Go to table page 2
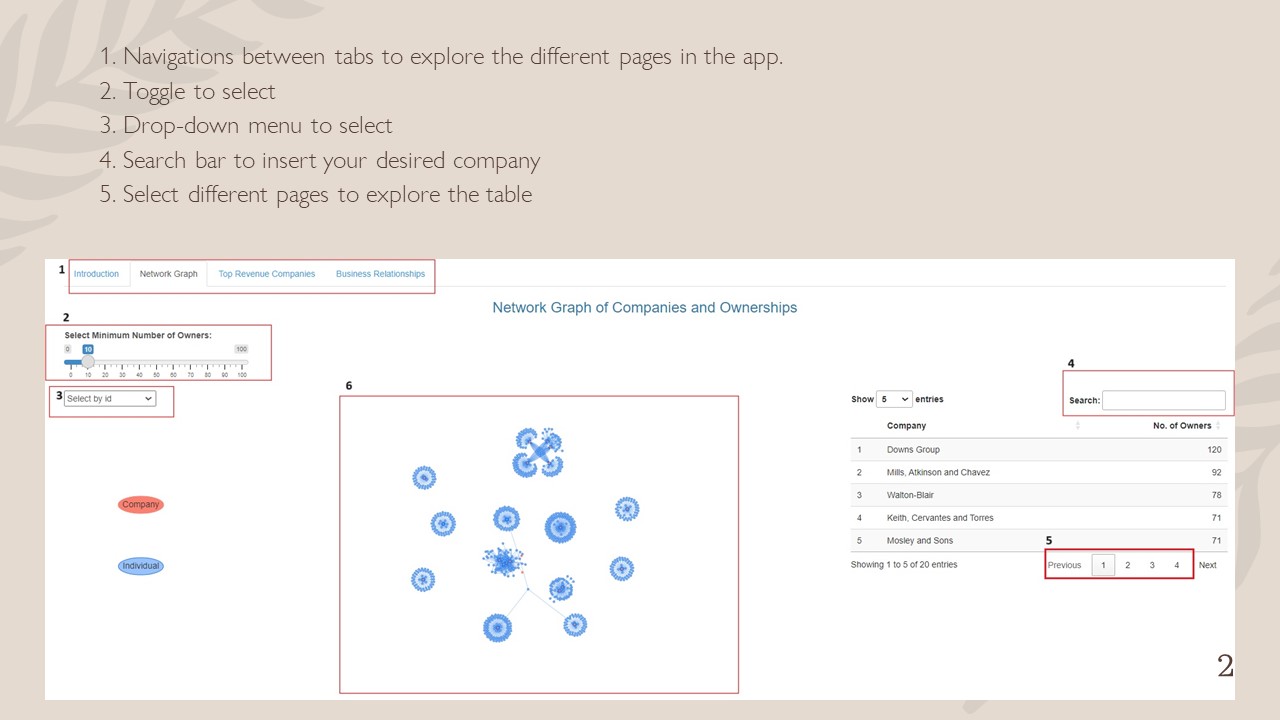The height and width of the screenshot is (720, 1280). 1127,565
